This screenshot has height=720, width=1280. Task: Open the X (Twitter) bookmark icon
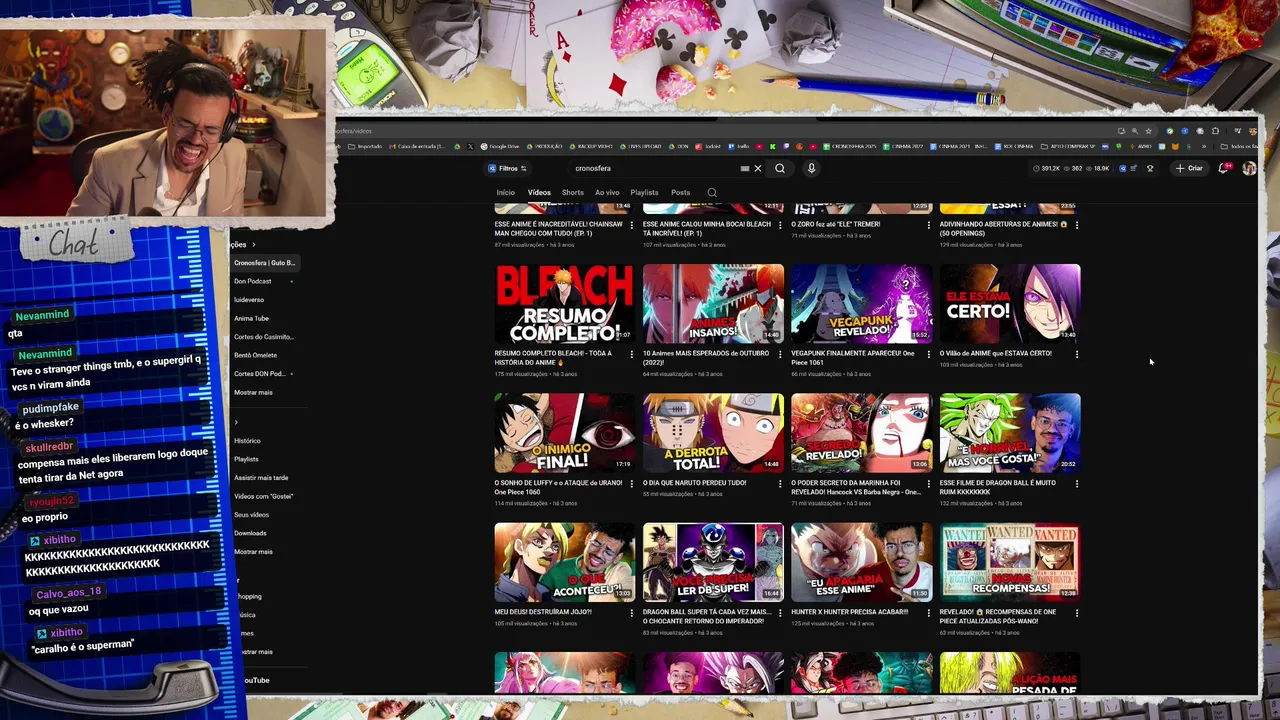click(471, 146)
